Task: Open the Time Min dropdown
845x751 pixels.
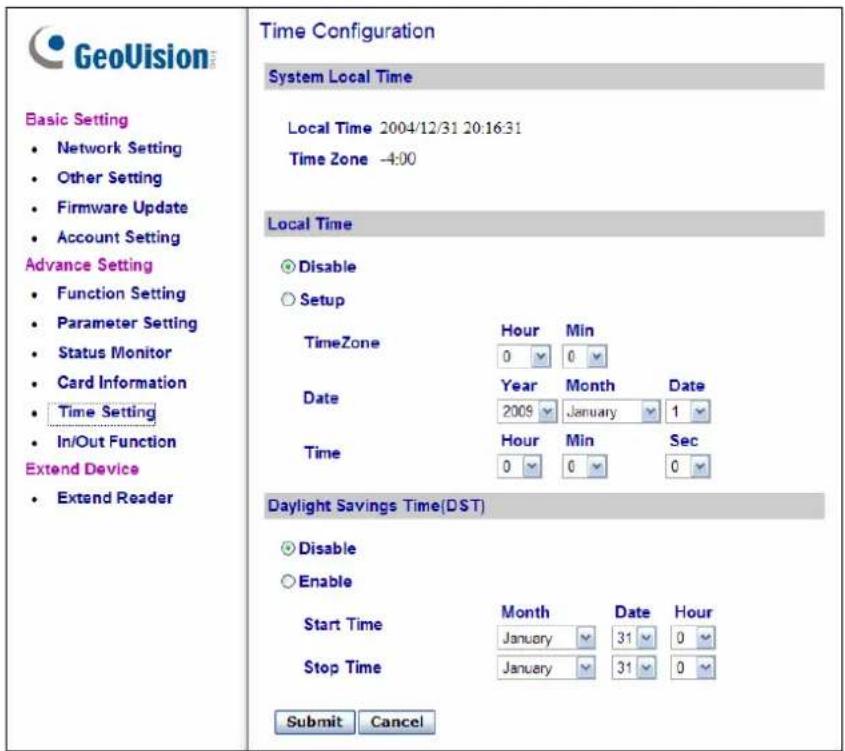Action: click(585, 467)
